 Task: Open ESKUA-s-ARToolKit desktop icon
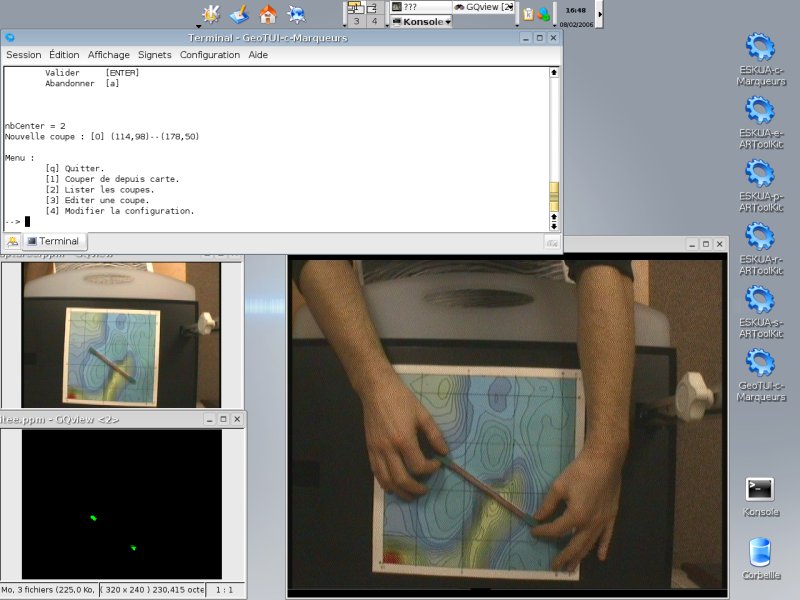point(761,312)
